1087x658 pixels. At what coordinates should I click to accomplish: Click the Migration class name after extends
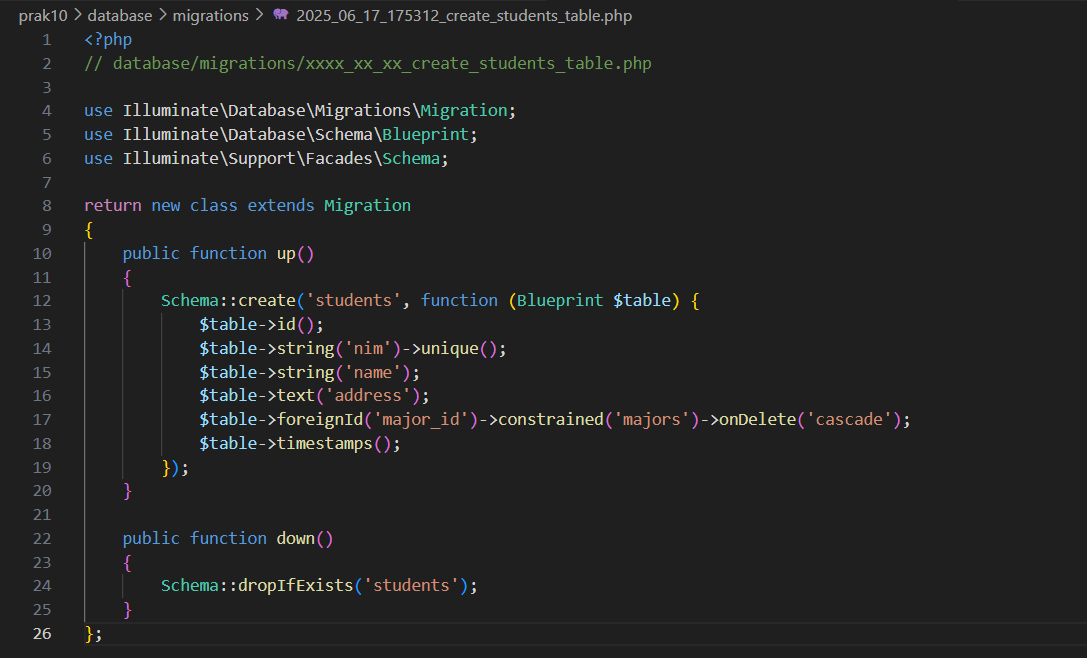[x=367, y=206]
